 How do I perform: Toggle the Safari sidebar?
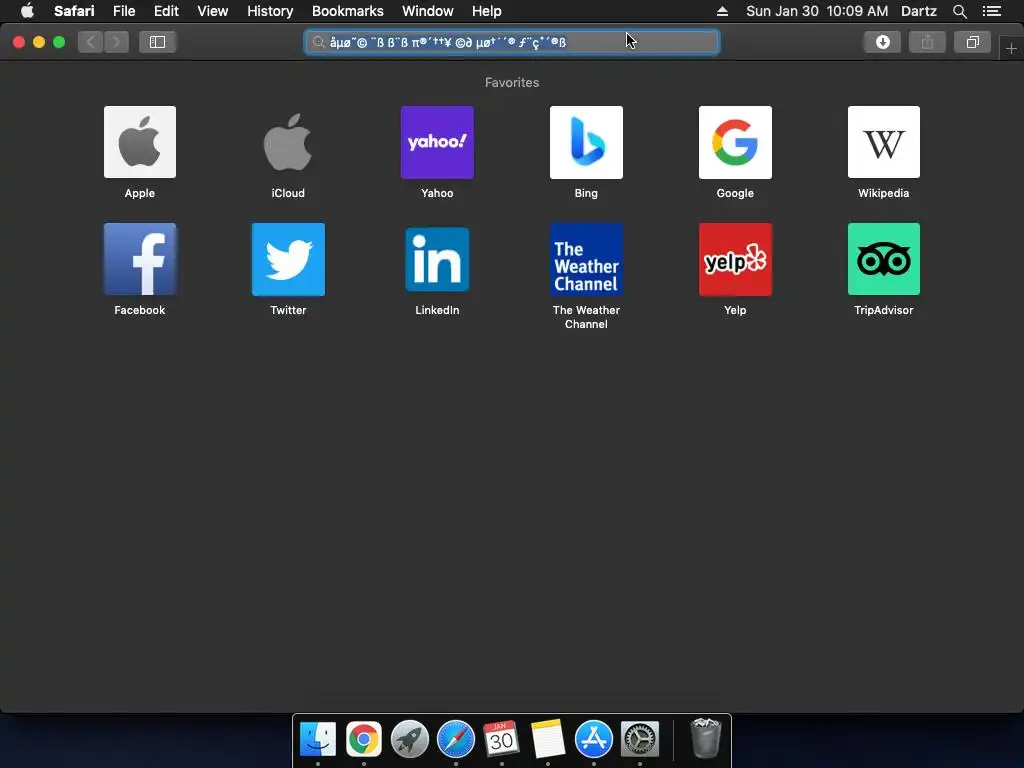157,42
